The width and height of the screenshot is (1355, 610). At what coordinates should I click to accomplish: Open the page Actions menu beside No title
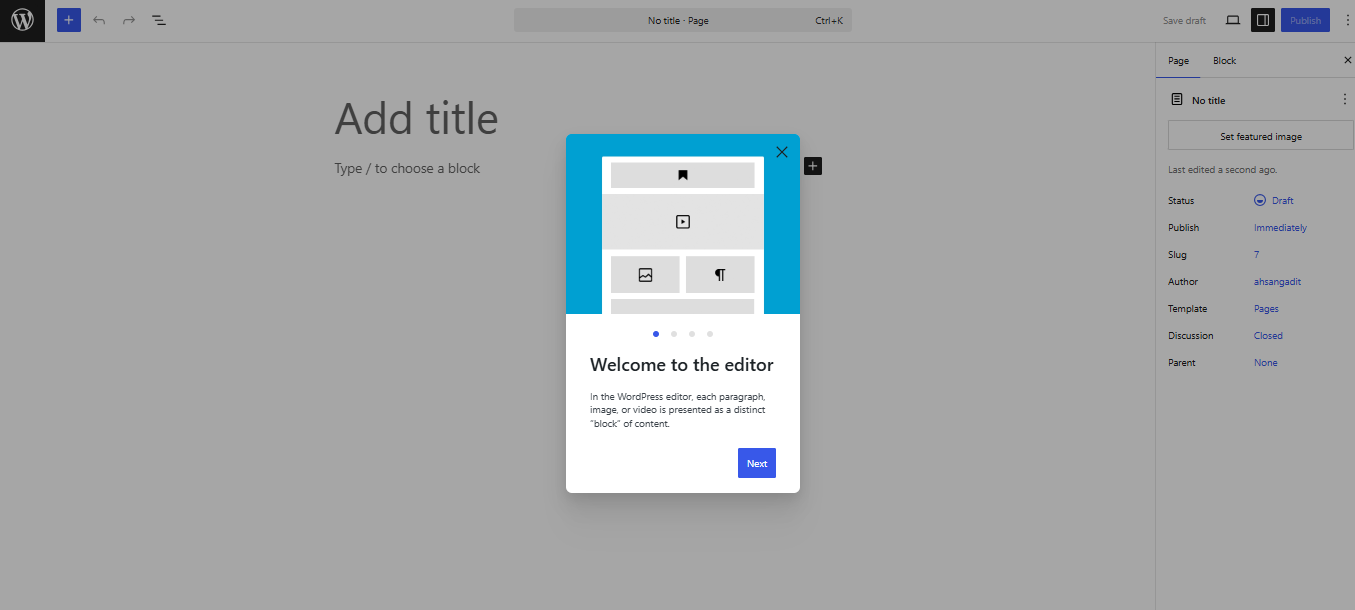[1344, 100]
